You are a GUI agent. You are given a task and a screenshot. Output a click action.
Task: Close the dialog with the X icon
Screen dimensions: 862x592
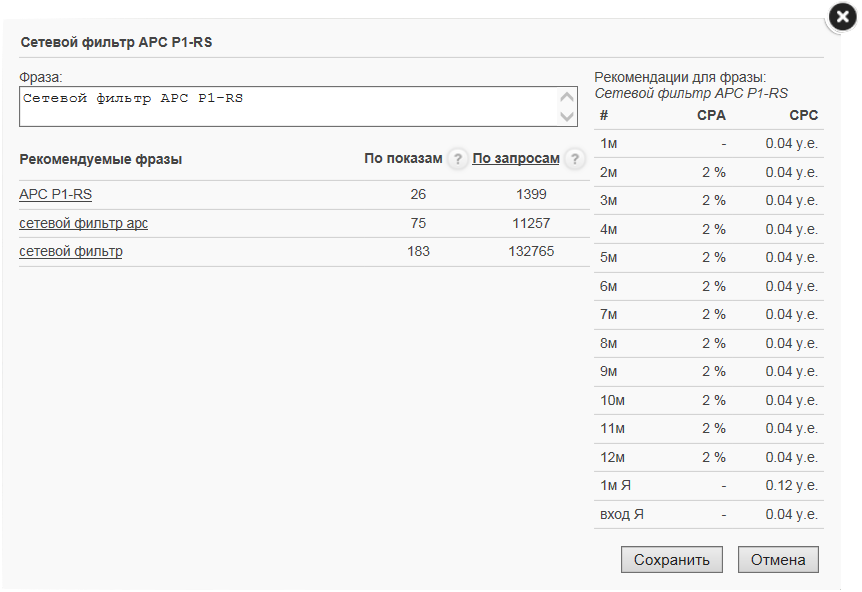(x=842, y=18)
